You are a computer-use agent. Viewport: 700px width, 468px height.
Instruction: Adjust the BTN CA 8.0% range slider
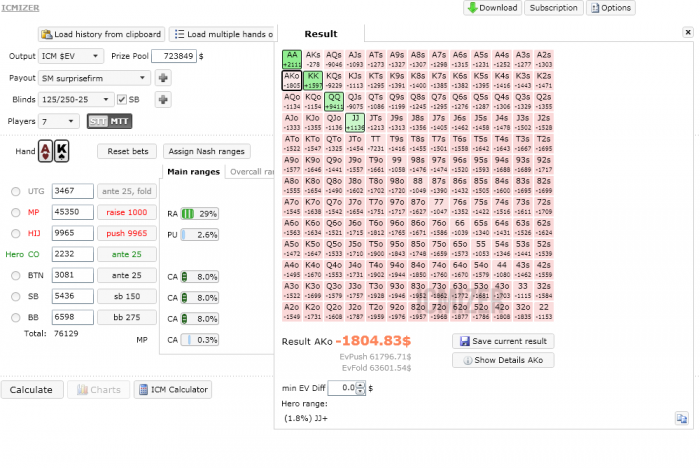click(200, 276)
